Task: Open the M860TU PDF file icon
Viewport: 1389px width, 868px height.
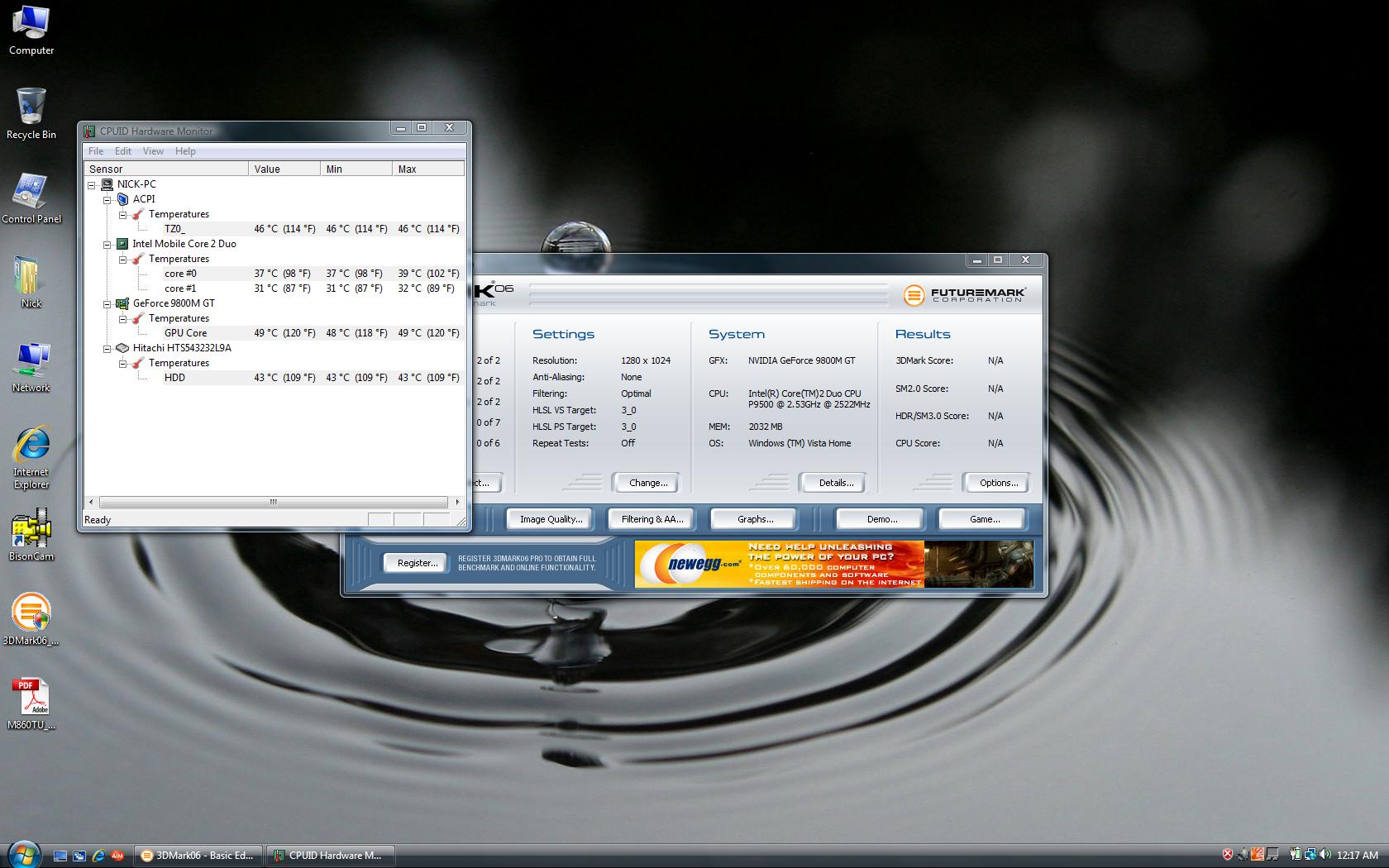Action: (x=31, y=704)
